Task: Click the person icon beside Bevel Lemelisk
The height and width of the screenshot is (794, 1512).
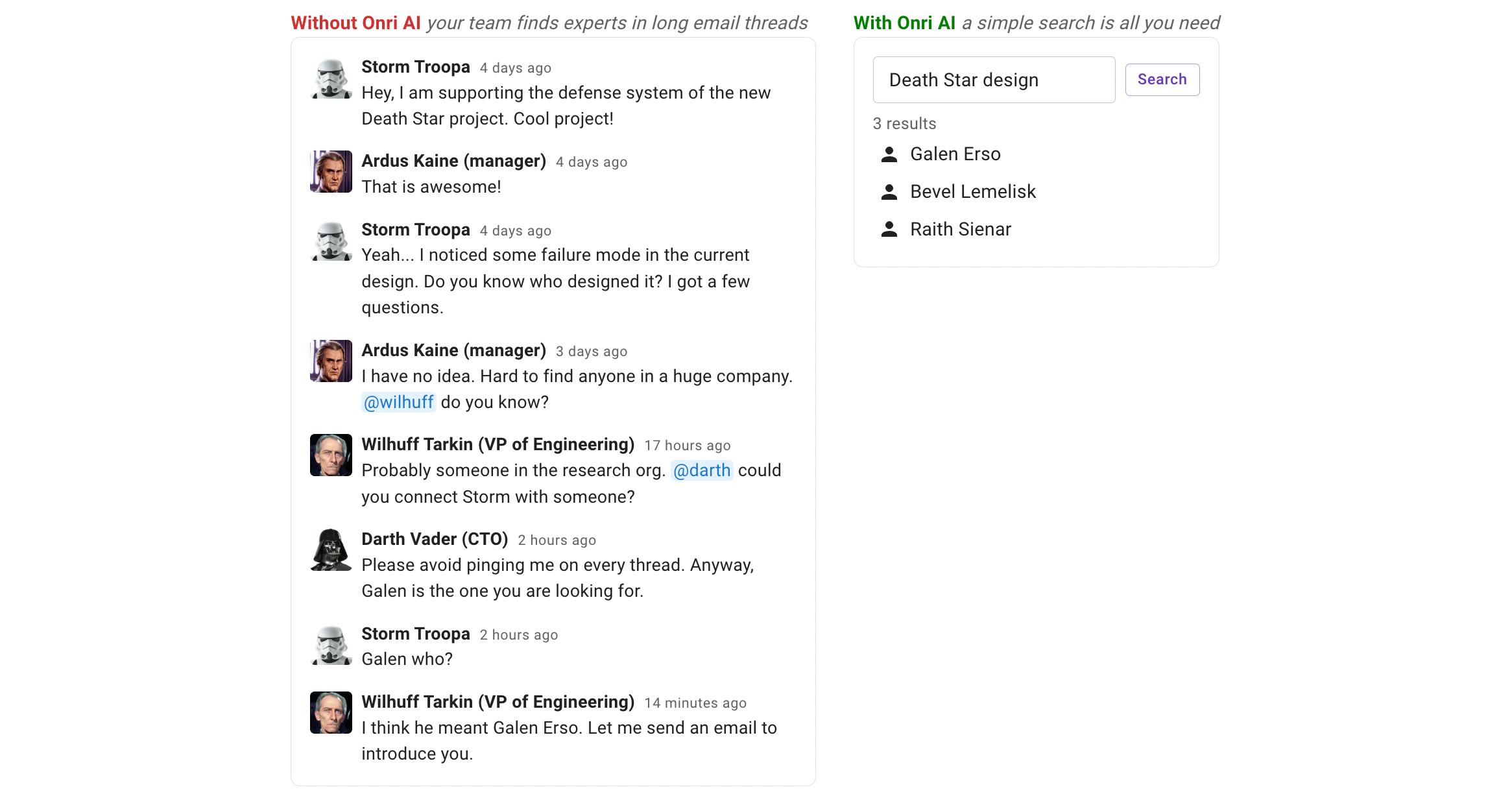Action: [889, 192]
